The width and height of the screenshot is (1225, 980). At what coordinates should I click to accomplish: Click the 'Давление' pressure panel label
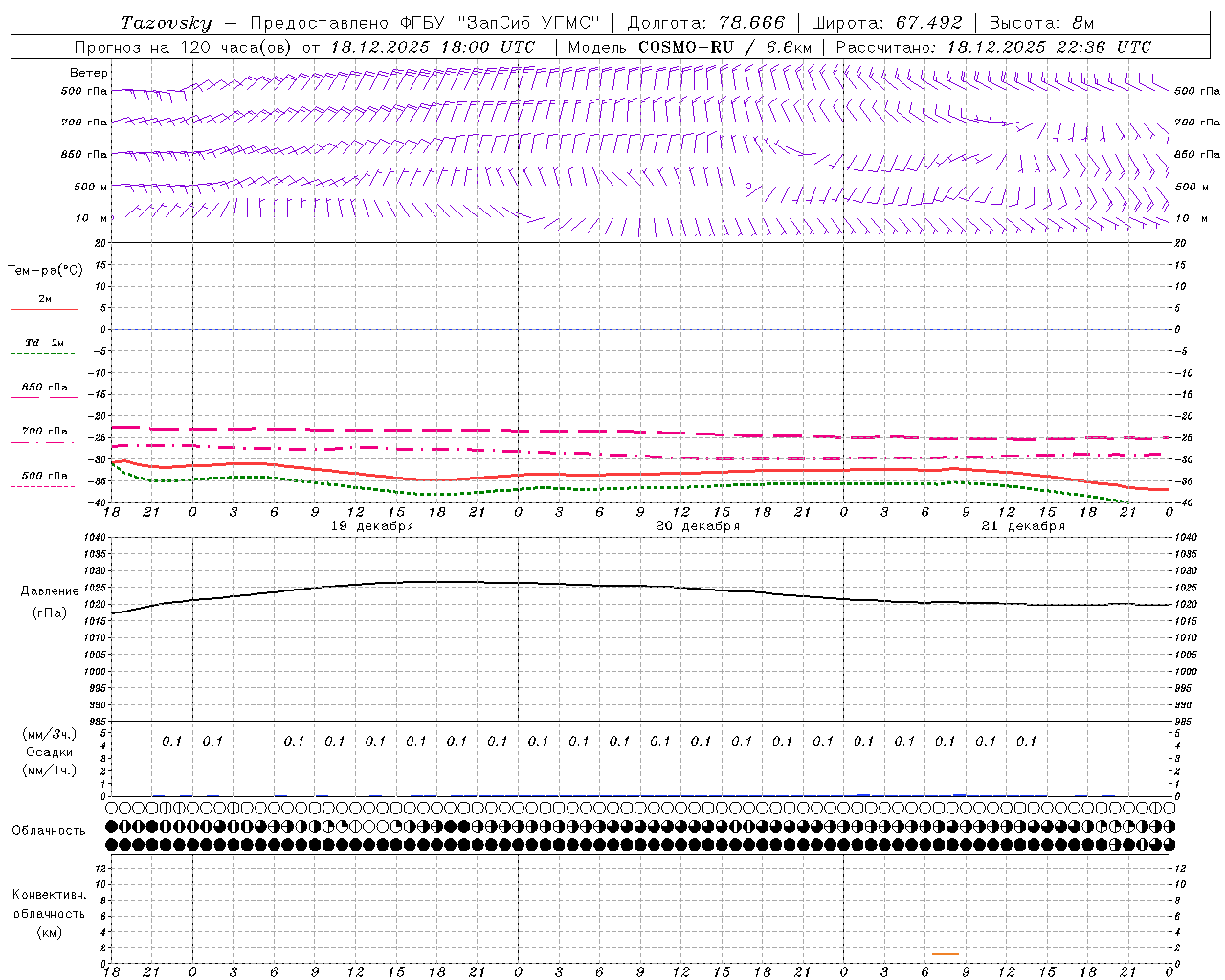coord(50,591)
